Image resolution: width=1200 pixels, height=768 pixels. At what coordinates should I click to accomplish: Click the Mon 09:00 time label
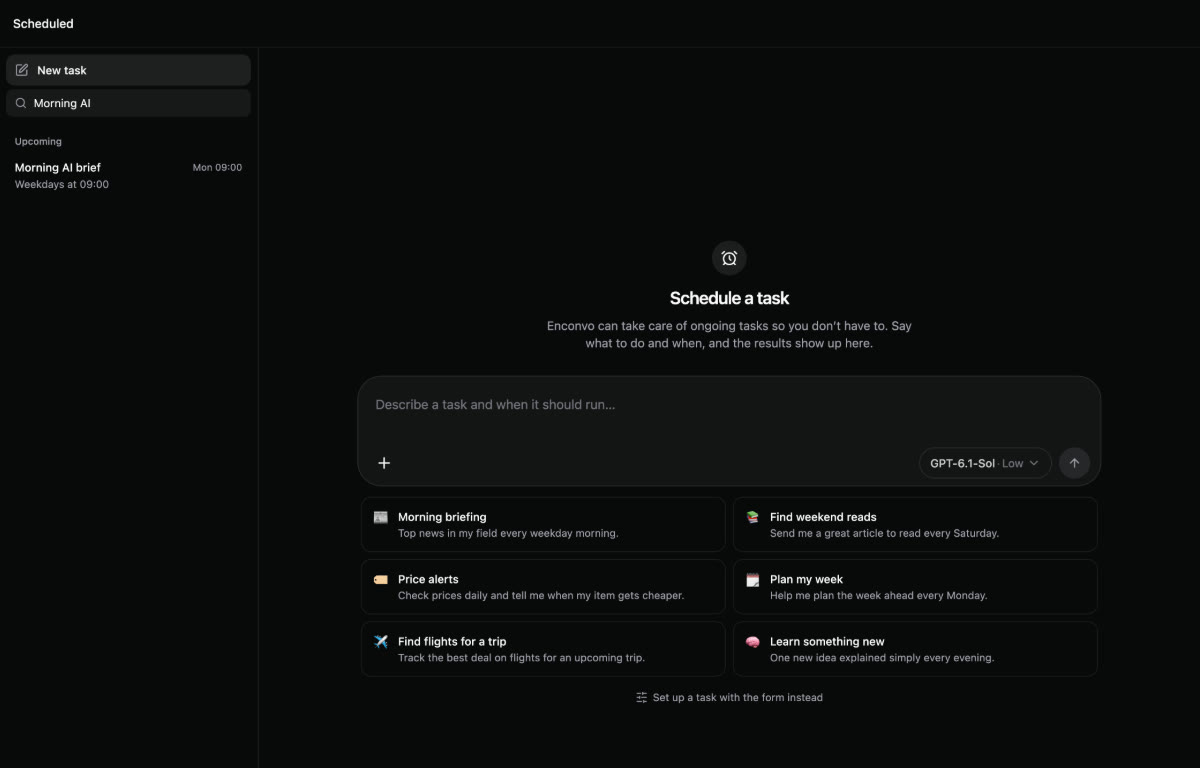click(217, 167)
